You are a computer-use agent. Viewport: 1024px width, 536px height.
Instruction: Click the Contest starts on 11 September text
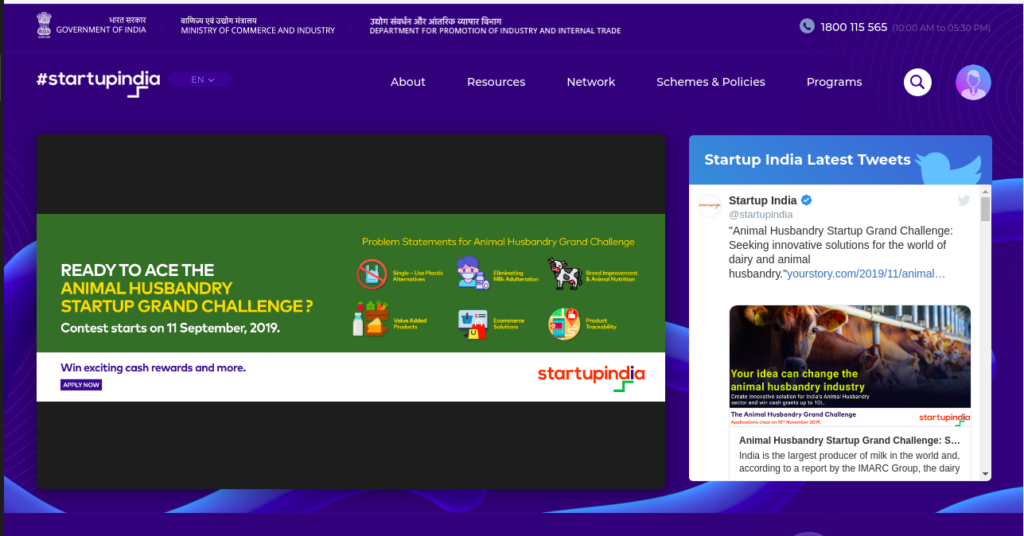pyautogui.click(x=170, y=328)
